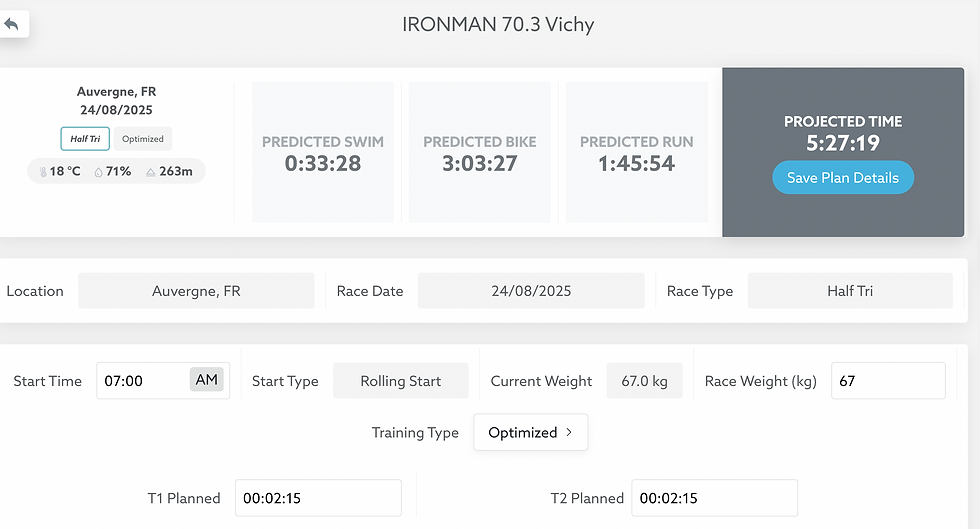Open the Rolling Start type selector
The image size is (980, 529).
[401, 381]
